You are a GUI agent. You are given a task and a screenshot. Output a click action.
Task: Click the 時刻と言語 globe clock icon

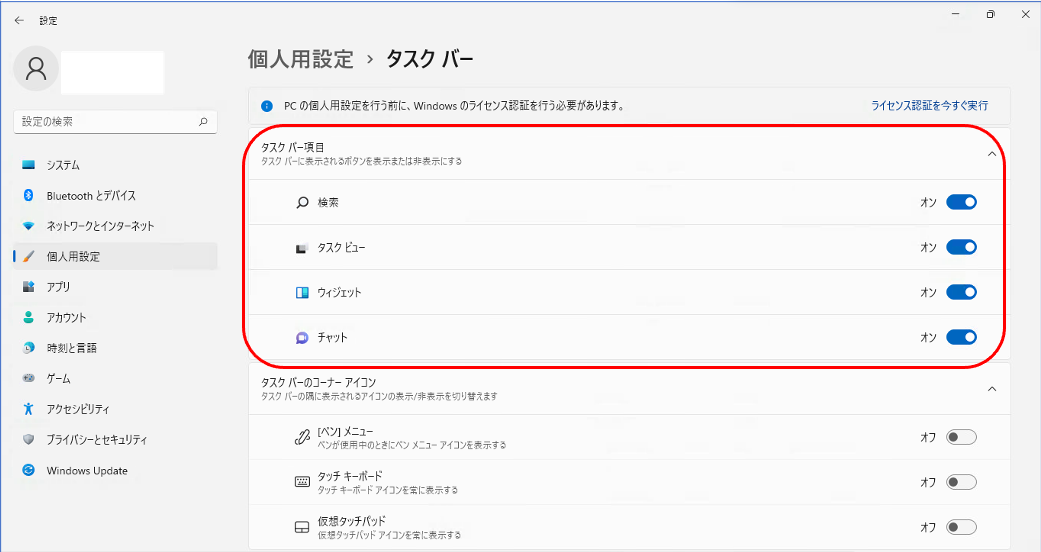coord(29,347)
